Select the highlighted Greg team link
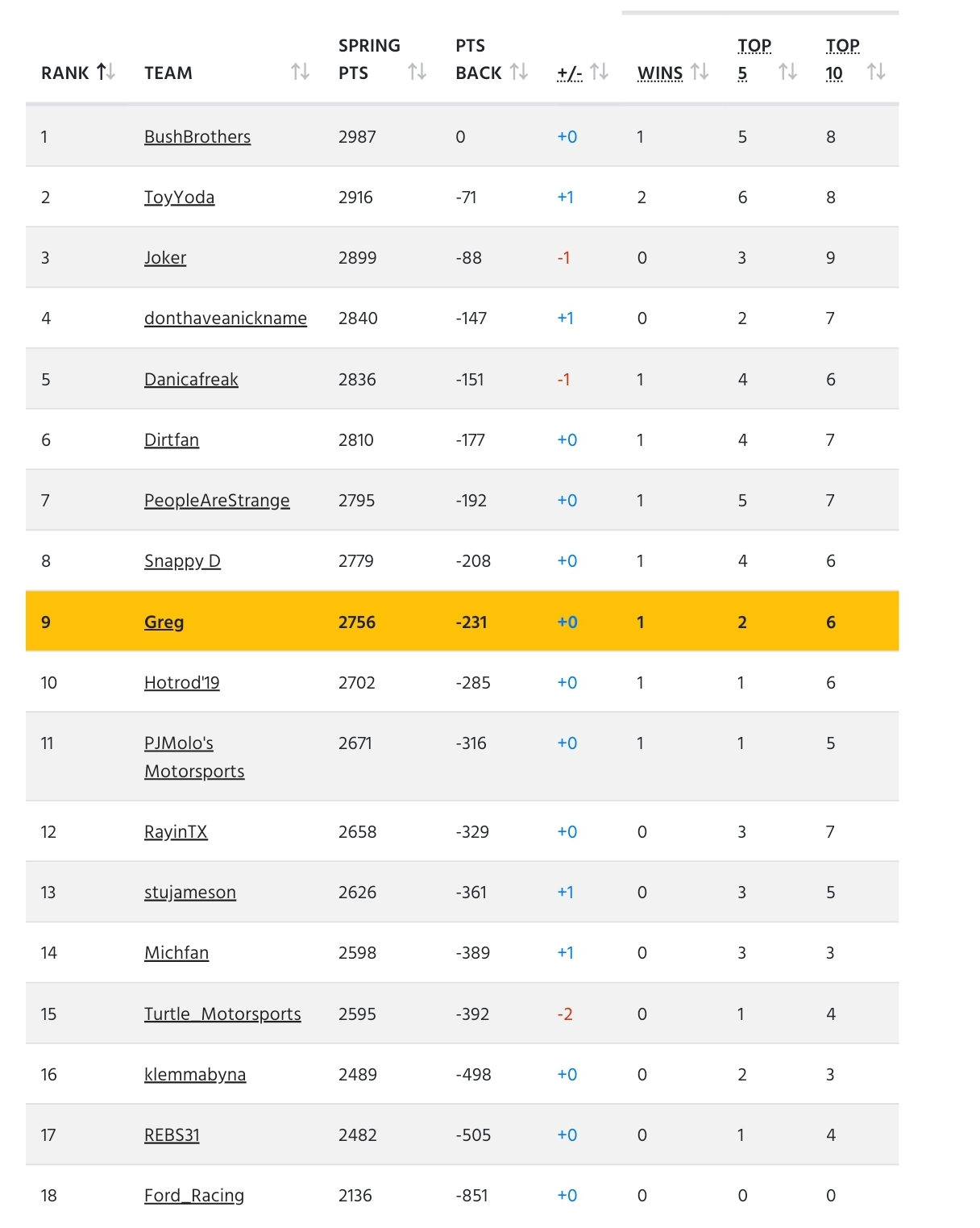The image size is (980, 1228). 164,622
